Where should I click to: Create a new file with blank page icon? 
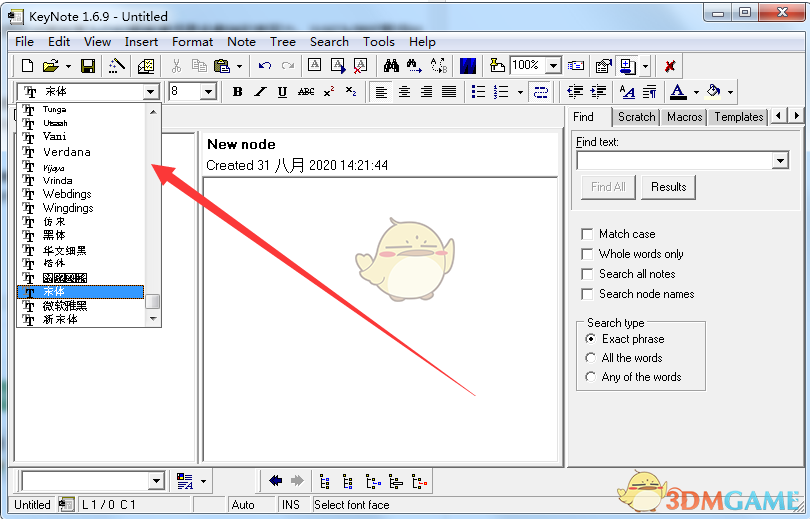click(x=27, y=66)
